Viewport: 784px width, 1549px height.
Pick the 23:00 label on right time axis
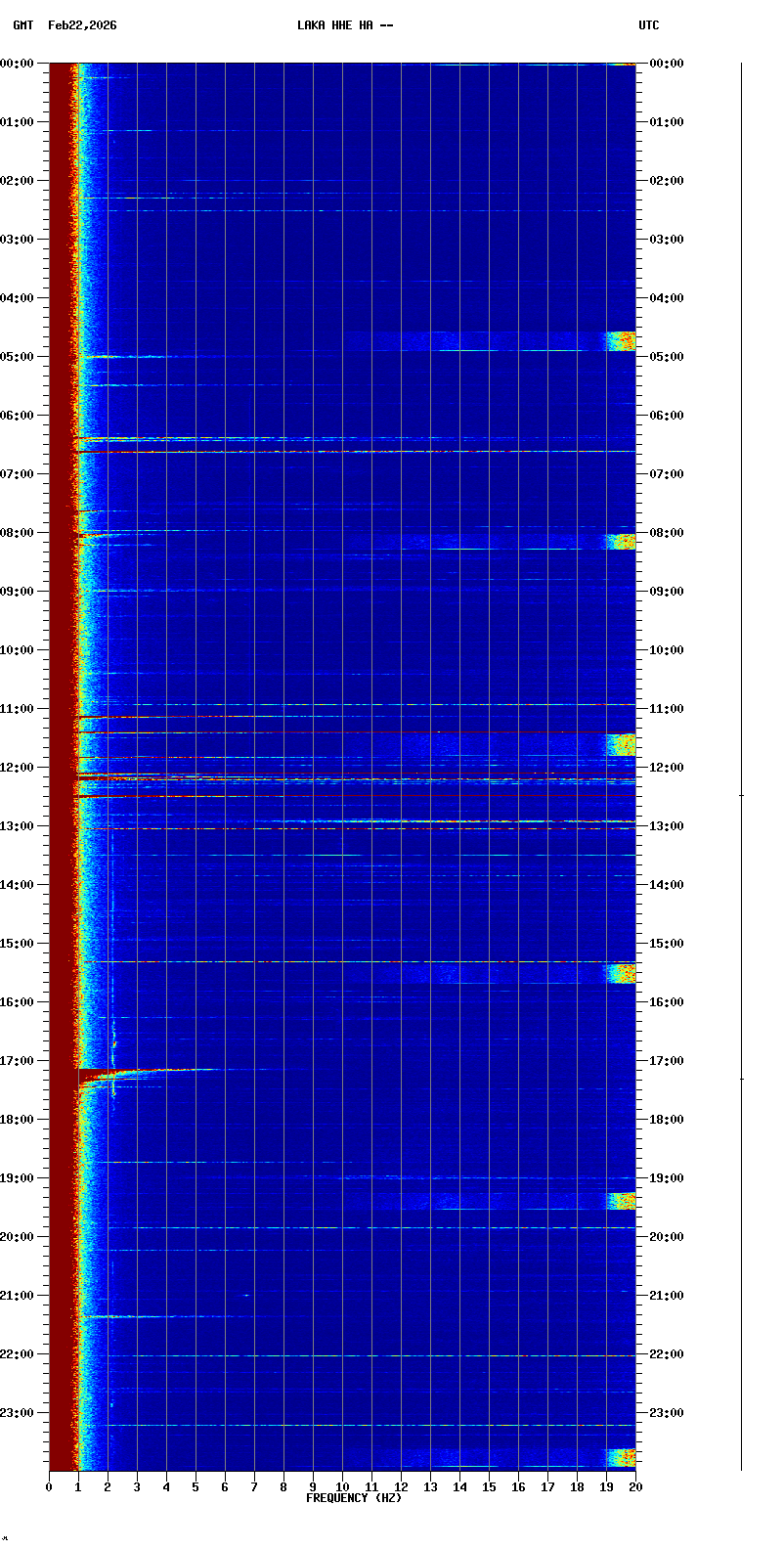click(x=667, y=1413)
